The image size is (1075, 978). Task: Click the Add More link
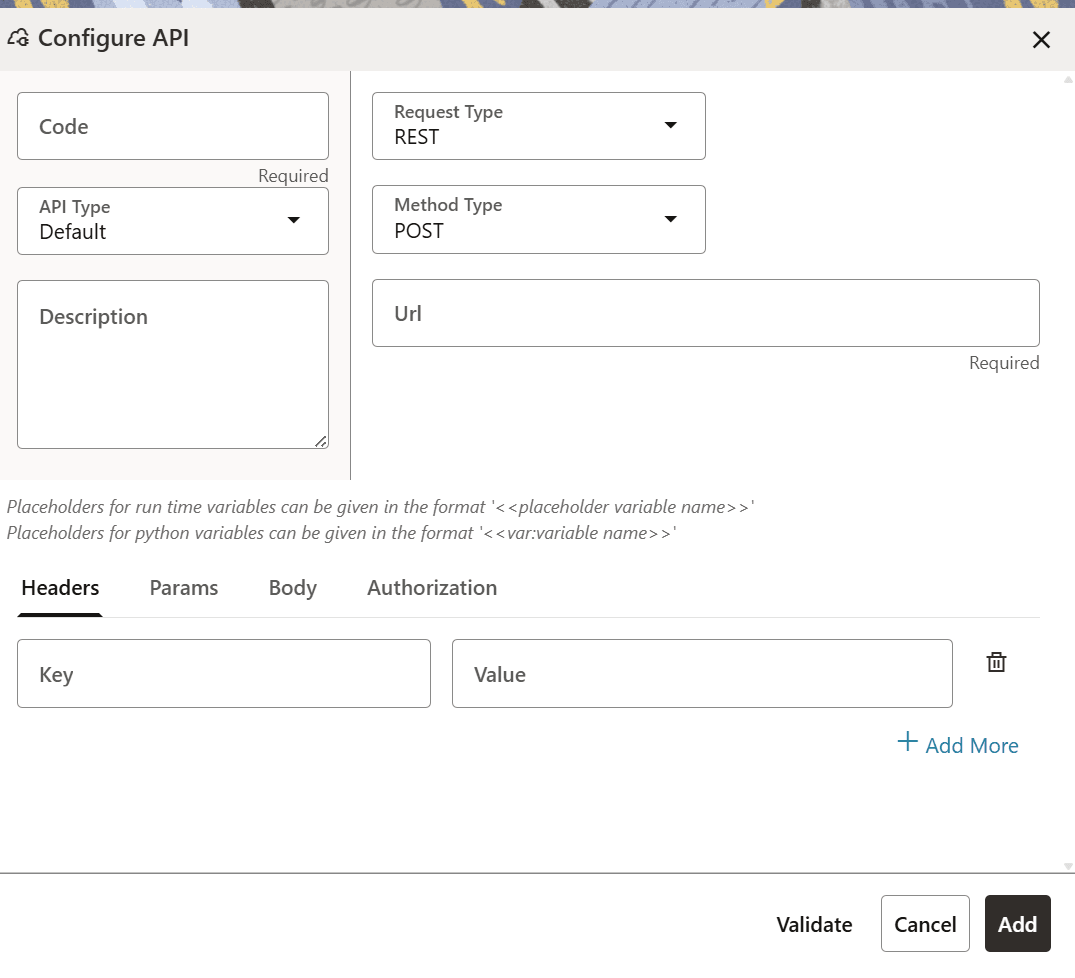tap(971, 745)
